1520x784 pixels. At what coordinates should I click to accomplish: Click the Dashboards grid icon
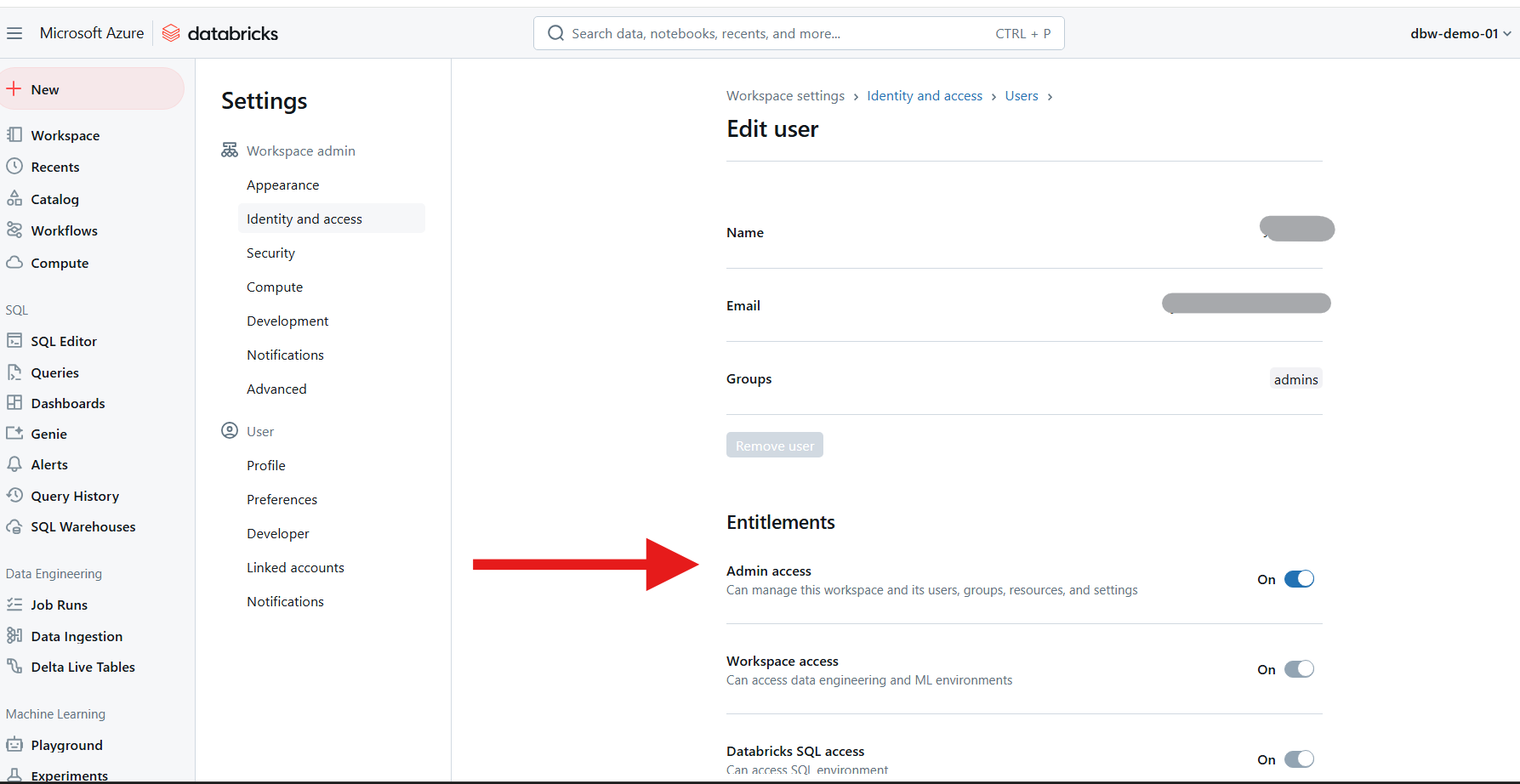point(14,402)
